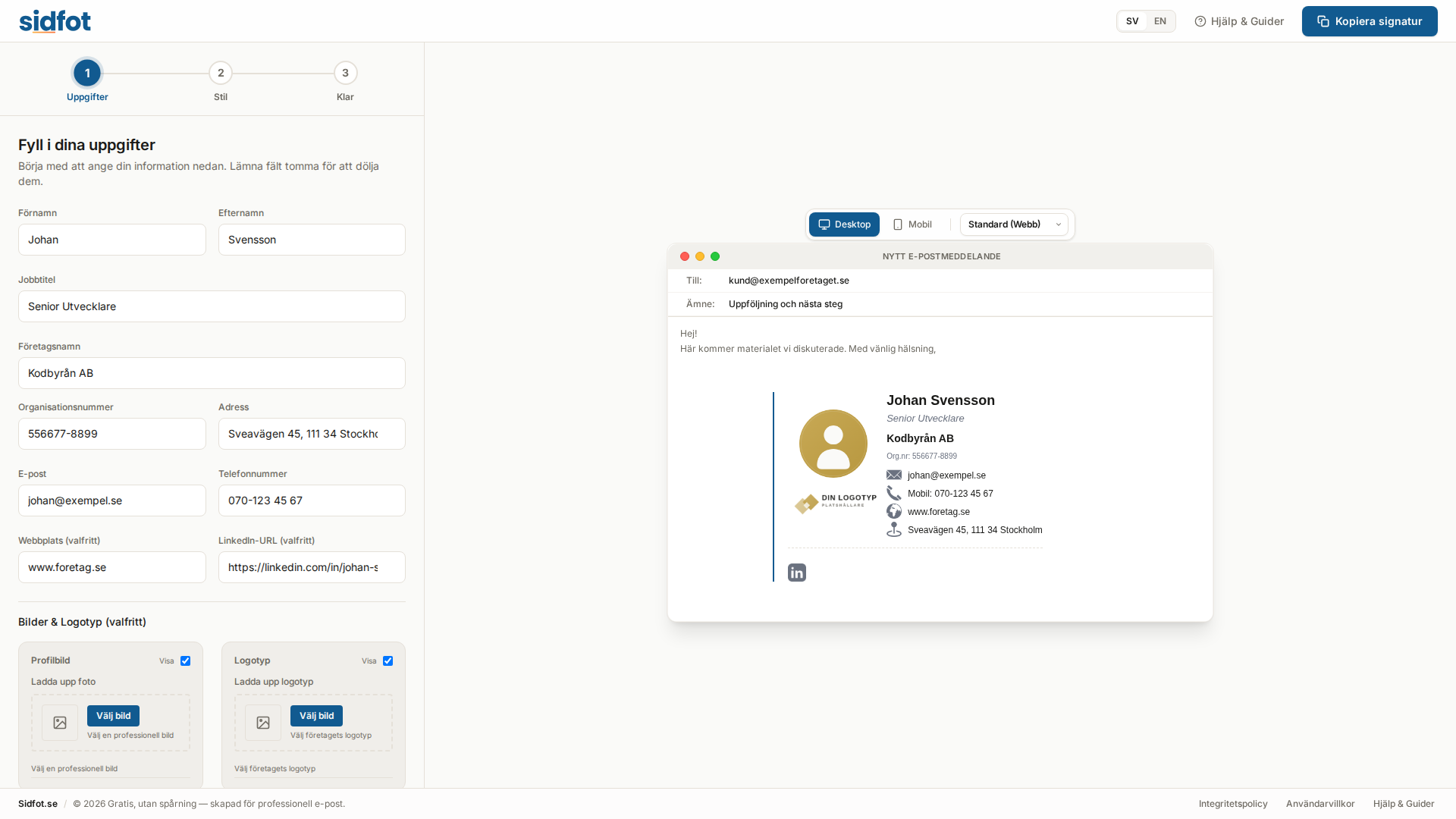
Task: Switch language to SV
Action: (1132, 21)
